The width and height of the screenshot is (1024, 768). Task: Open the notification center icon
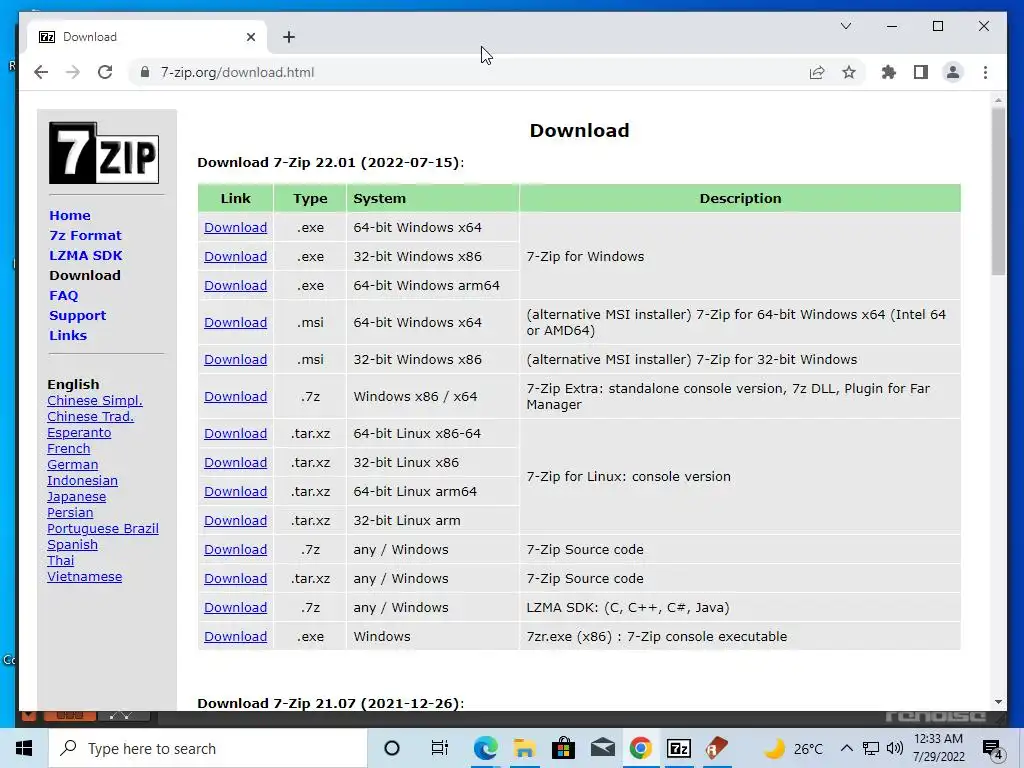tap(993, 749)
